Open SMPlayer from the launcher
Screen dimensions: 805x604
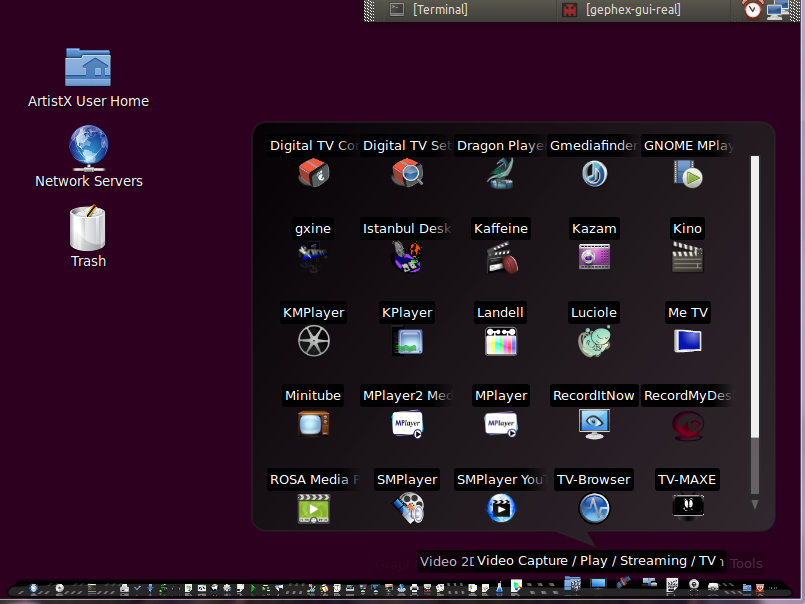(x=407, y=508)
